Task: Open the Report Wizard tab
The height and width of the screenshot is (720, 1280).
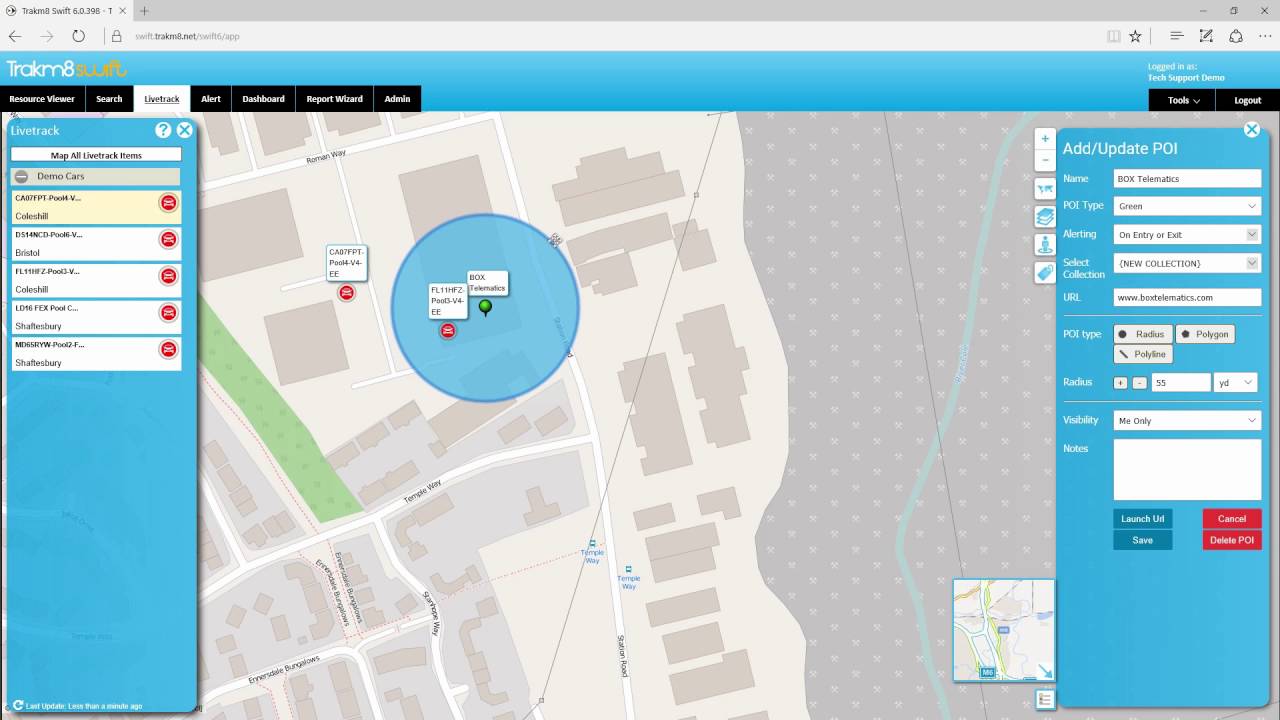Action: click(x=334, y=99)
